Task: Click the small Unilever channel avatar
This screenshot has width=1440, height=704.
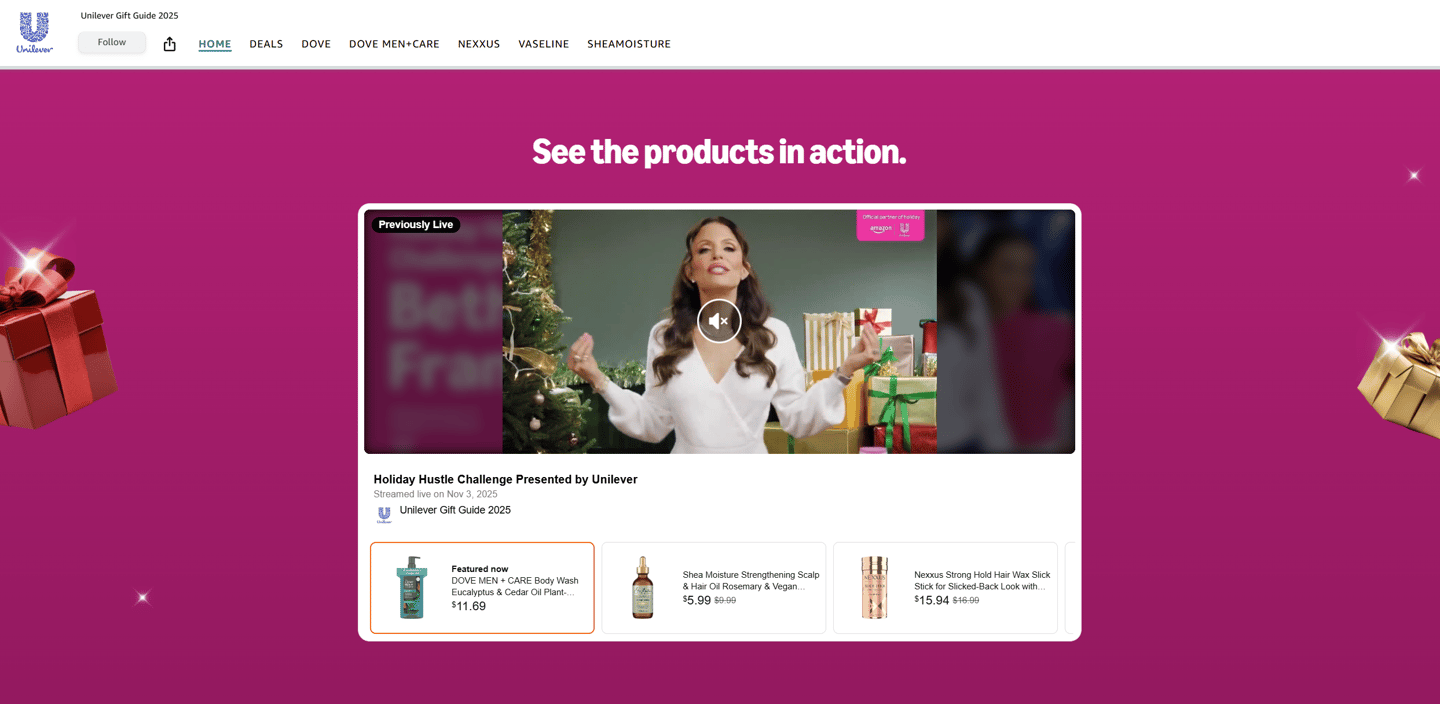Action: pos(384,515)
